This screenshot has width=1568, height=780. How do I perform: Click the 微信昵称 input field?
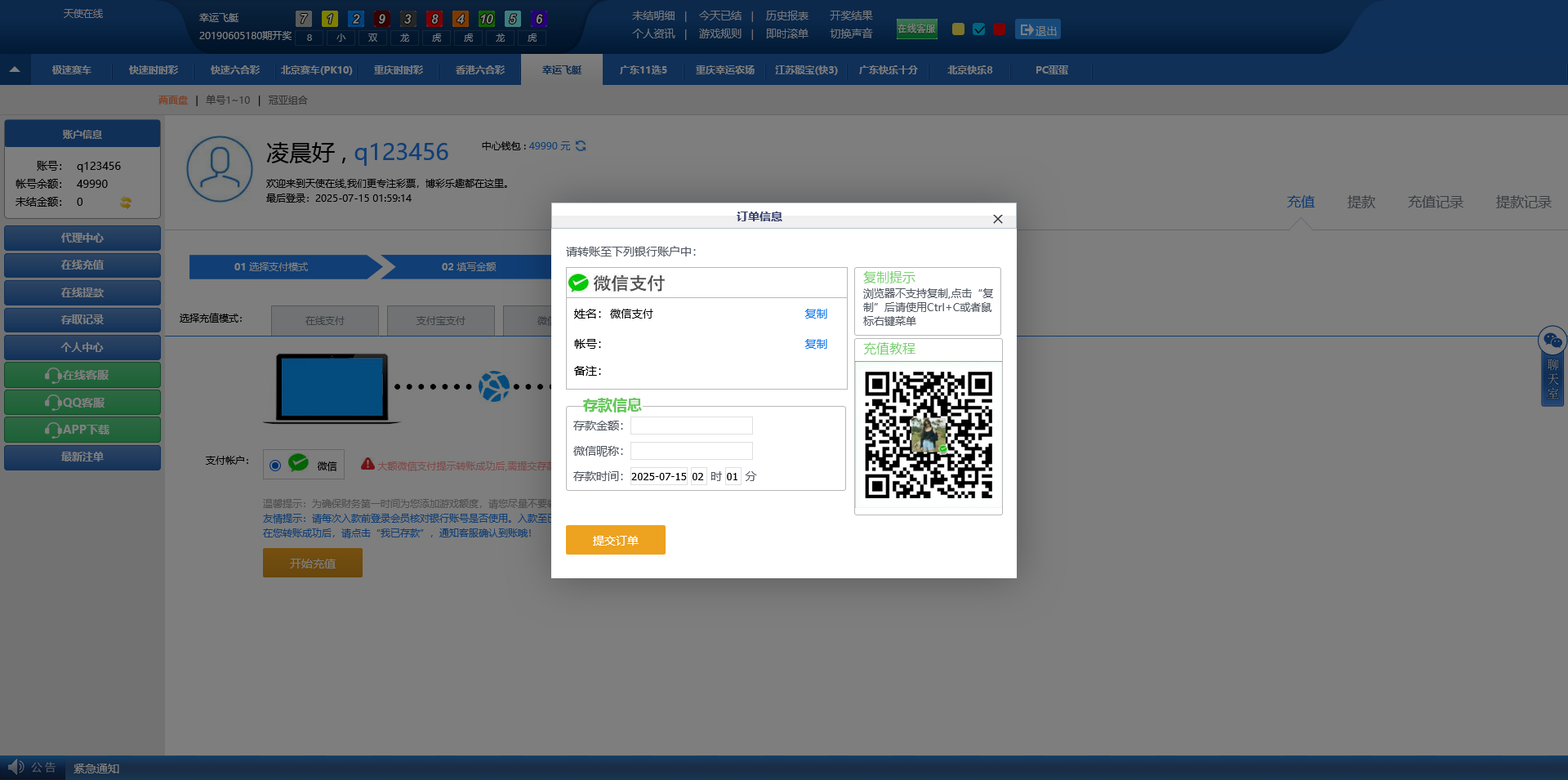click(x=691, y=451)
